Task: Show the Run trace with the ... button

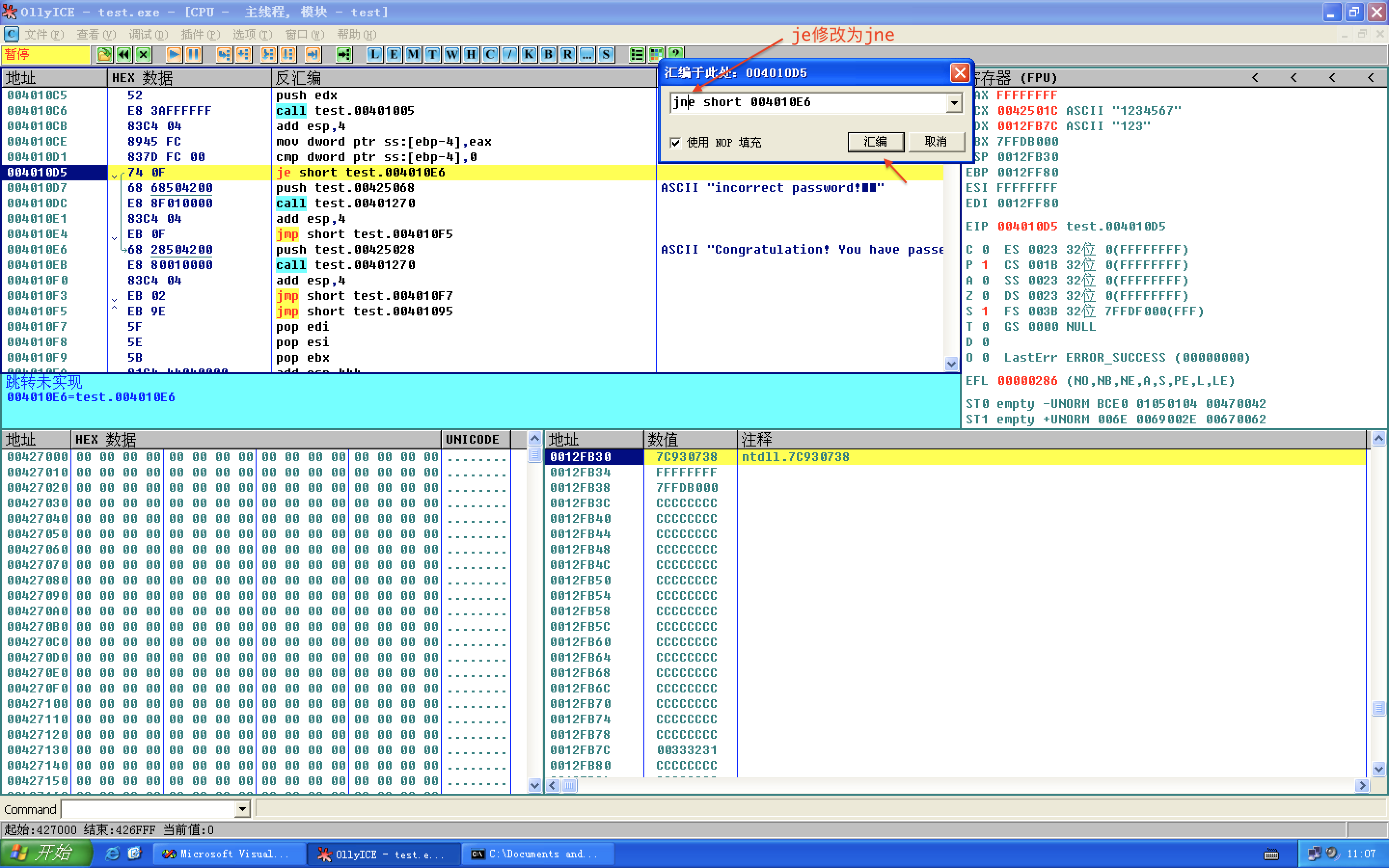Action: 587,54
